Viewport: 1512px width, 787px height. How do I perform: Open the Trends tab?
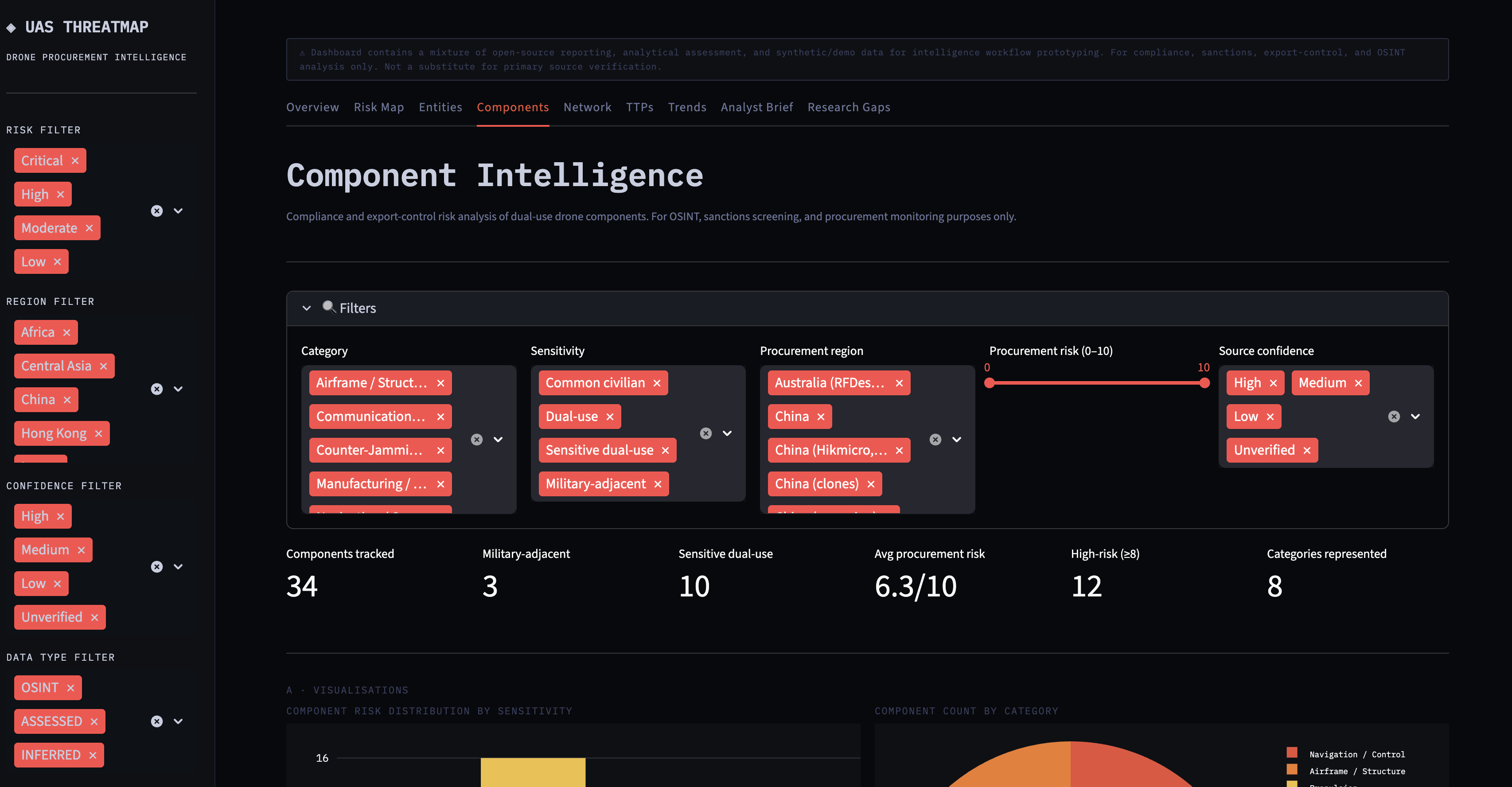click(x=687, y=107)
